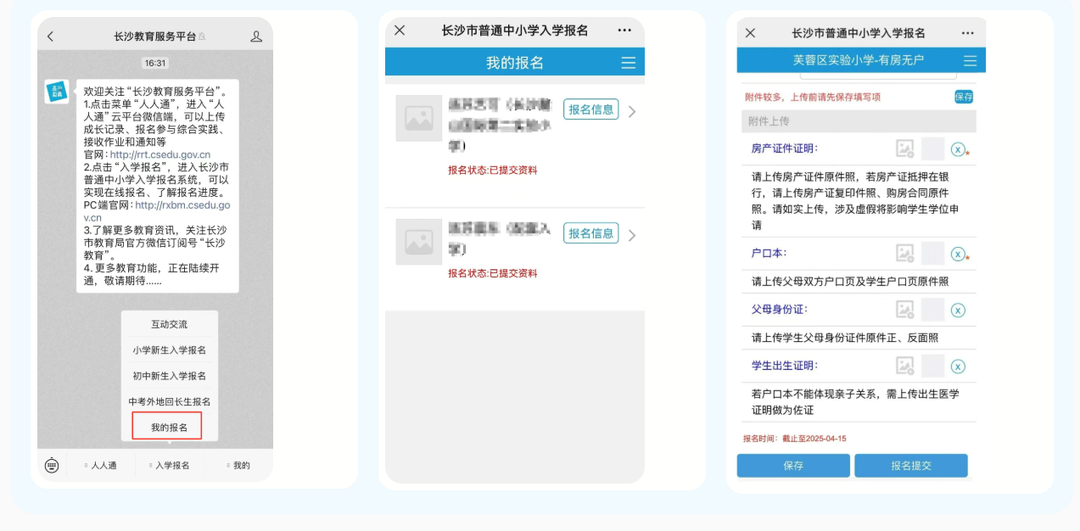Open hamburger menu in 我的报名 header

coord(628,63)
